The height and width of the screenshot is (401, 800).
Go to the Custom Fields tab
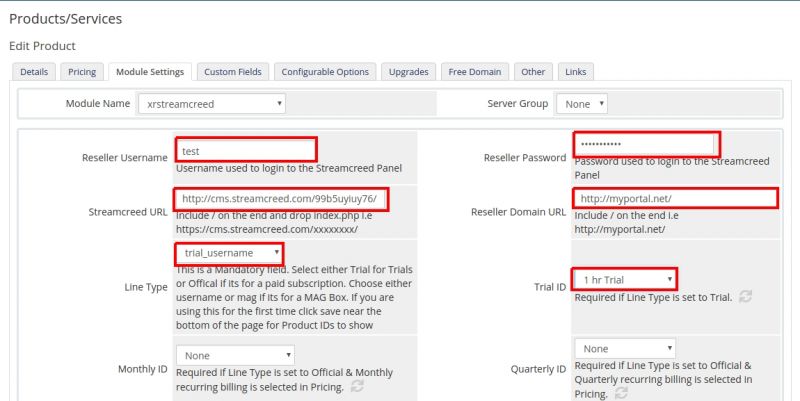pos(232,72)
